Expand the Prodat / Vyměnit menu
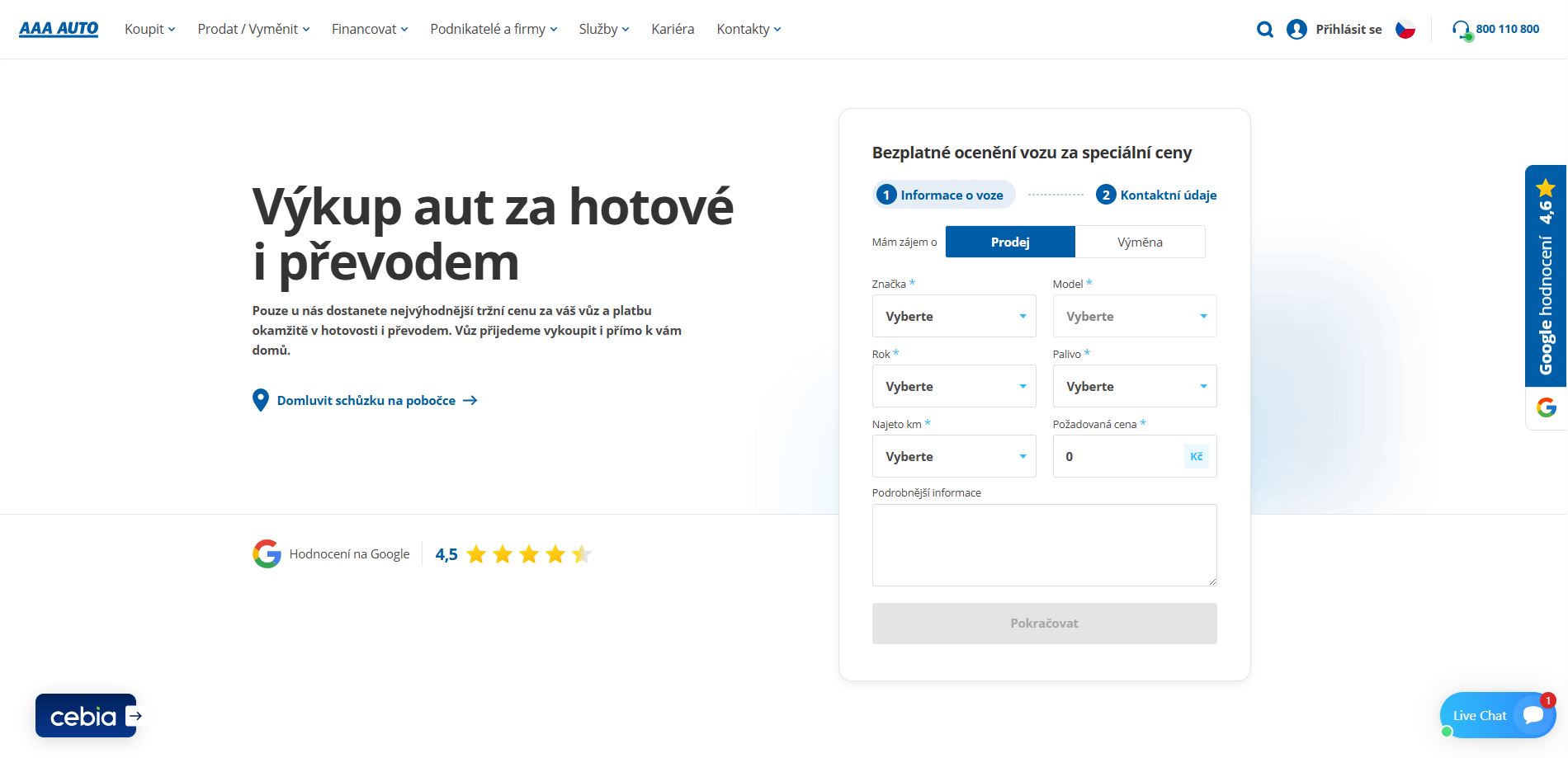The width and height of the screenshot is (1568, 758). [253, 29]
